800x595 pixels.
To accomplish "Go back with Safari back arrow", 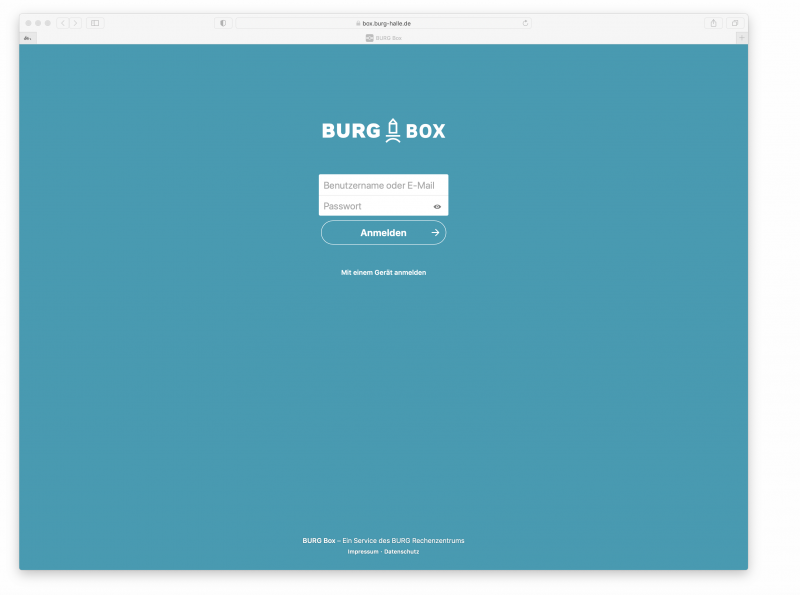I will click(x=63, y=23).
